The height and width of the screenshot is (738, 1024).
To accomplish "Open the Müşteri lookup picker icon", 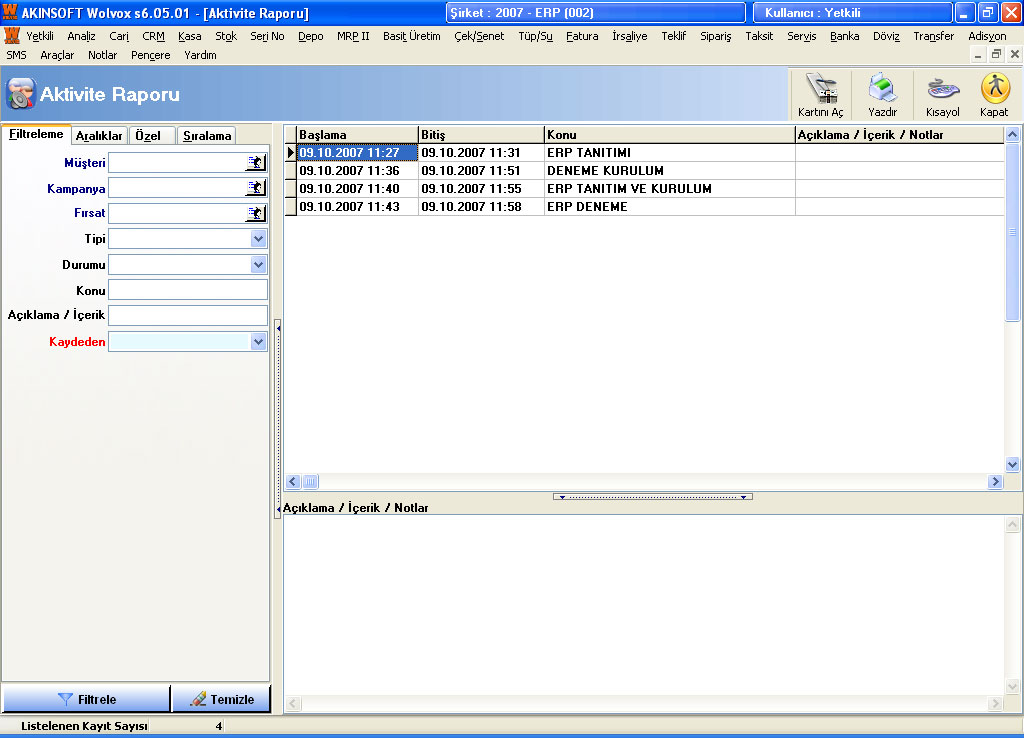I will [256, 163].
